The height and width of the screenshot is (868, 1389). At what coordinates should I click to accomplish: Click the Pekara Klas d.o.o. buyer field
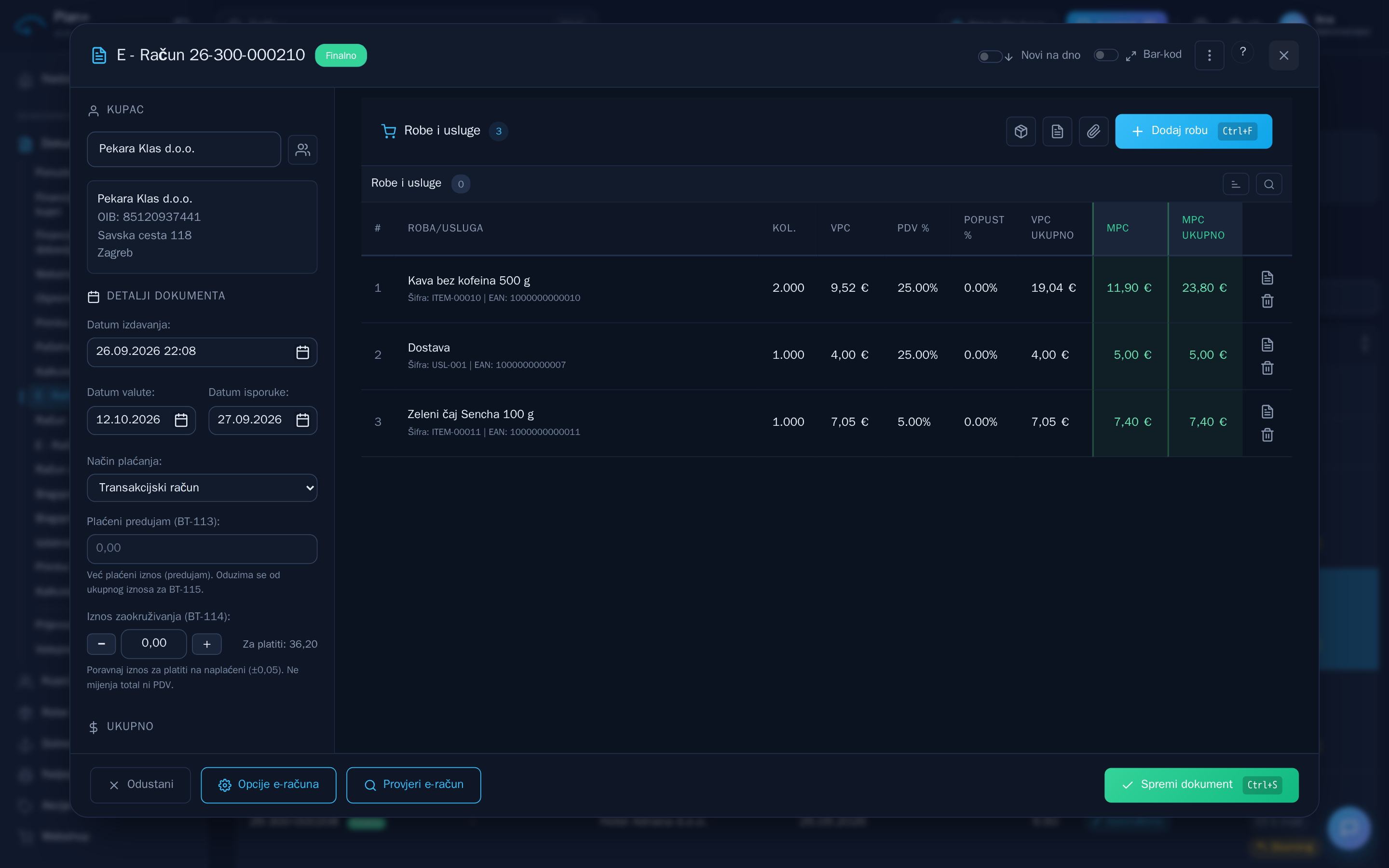coord(184,149)
